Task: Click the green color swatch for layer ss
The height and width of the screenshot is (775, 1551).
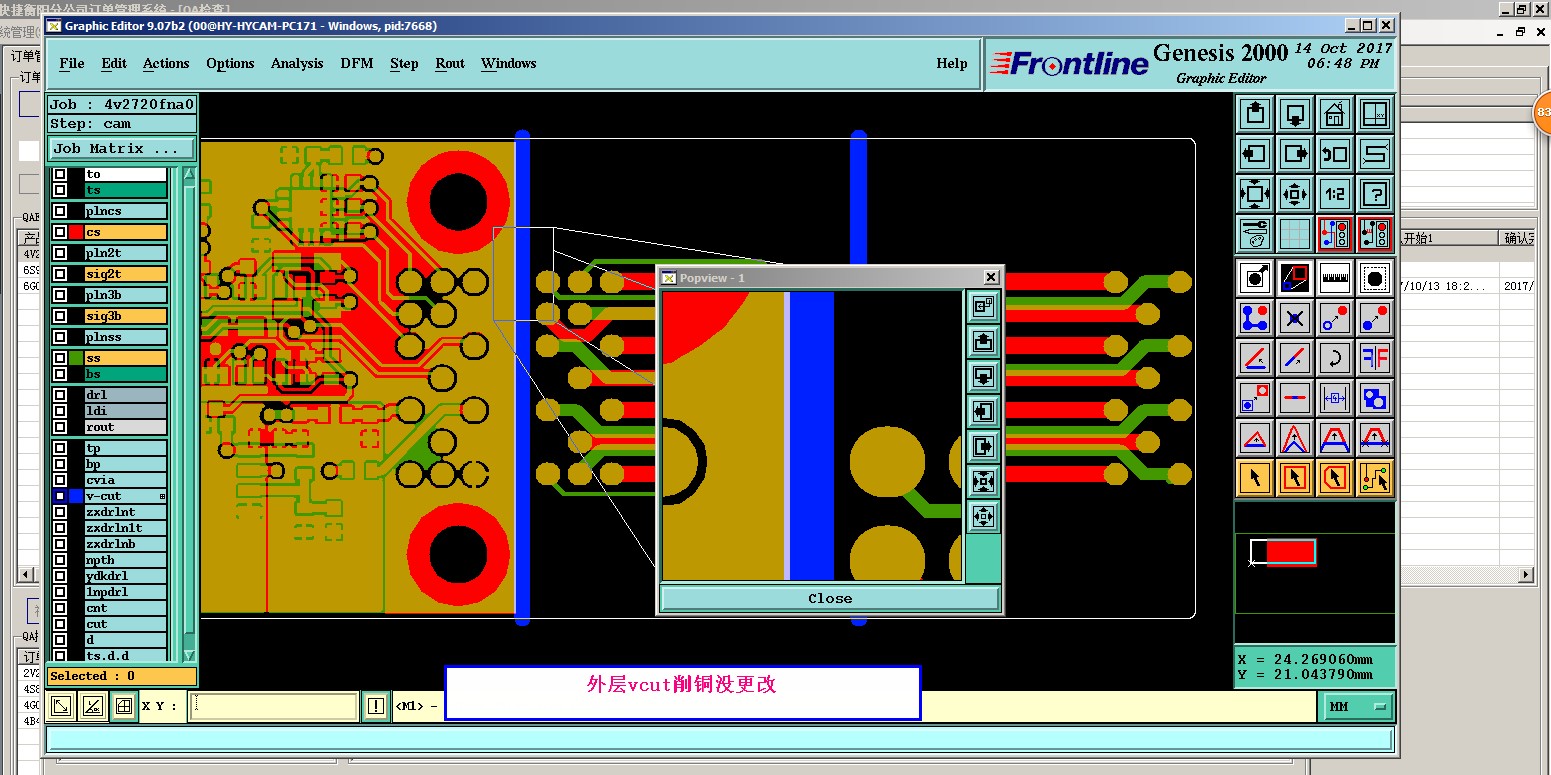Action: 76,358
